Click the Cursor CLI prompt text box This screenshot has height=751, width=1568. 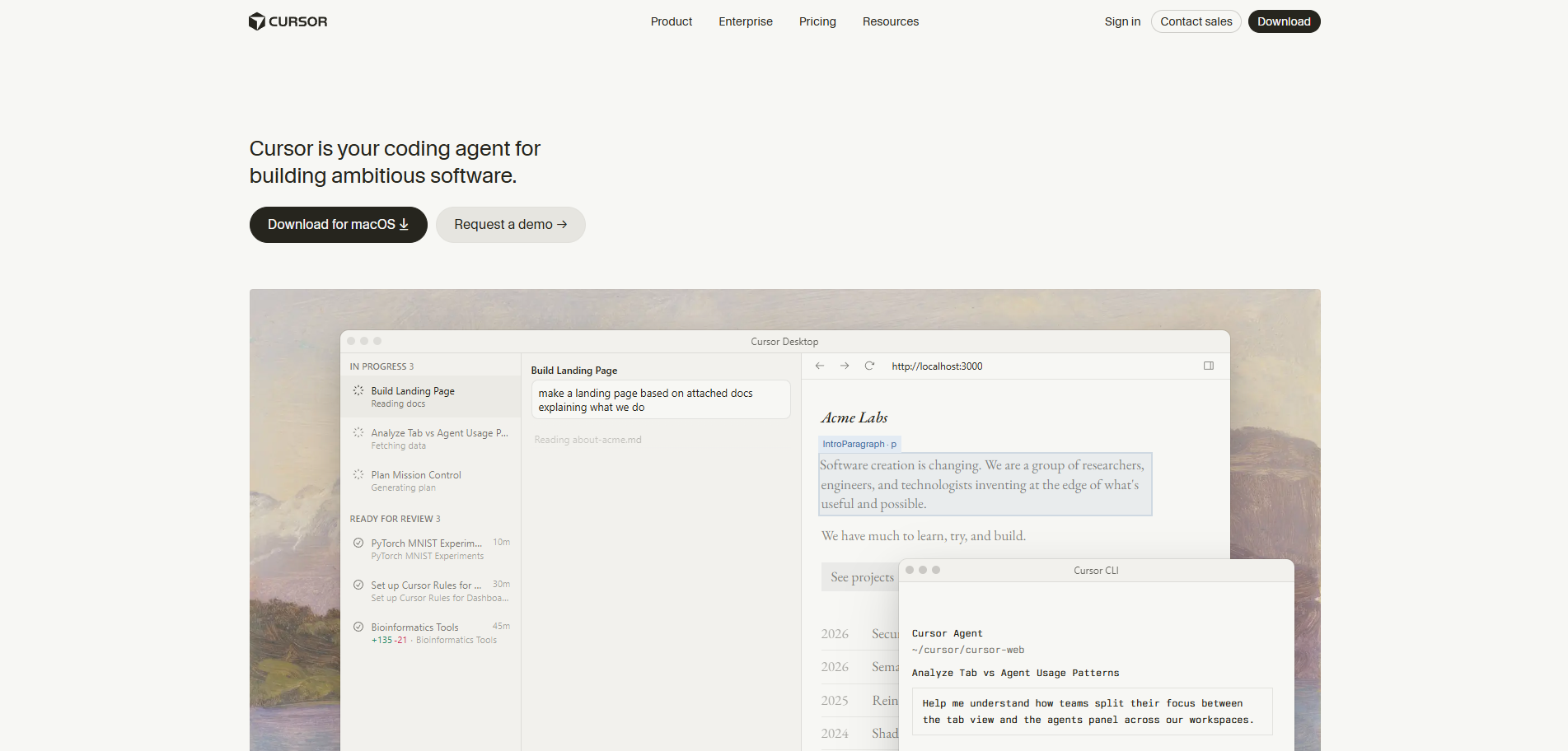[1092, 711]
